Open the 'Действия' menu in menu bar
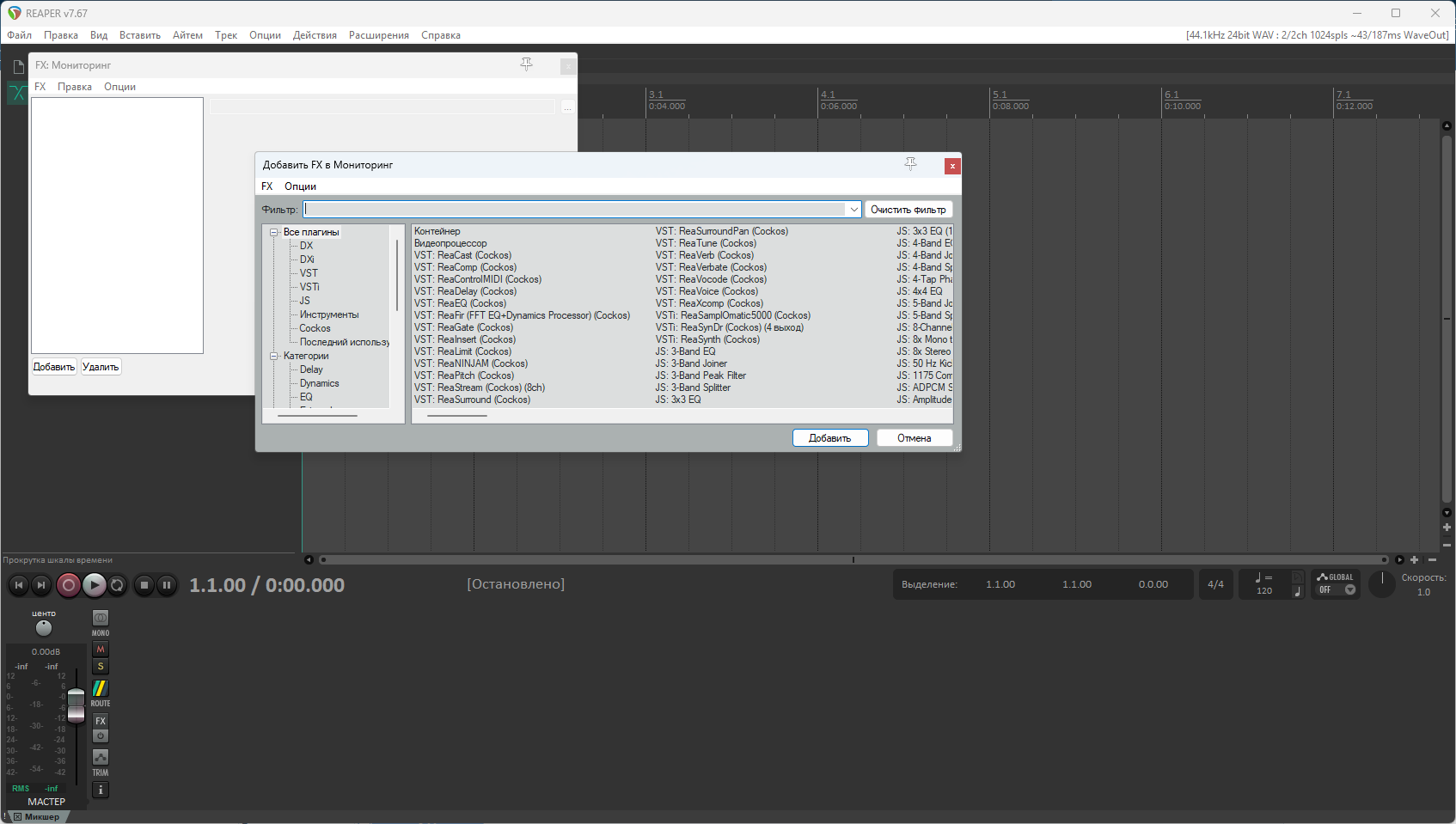 click(315, 35)
